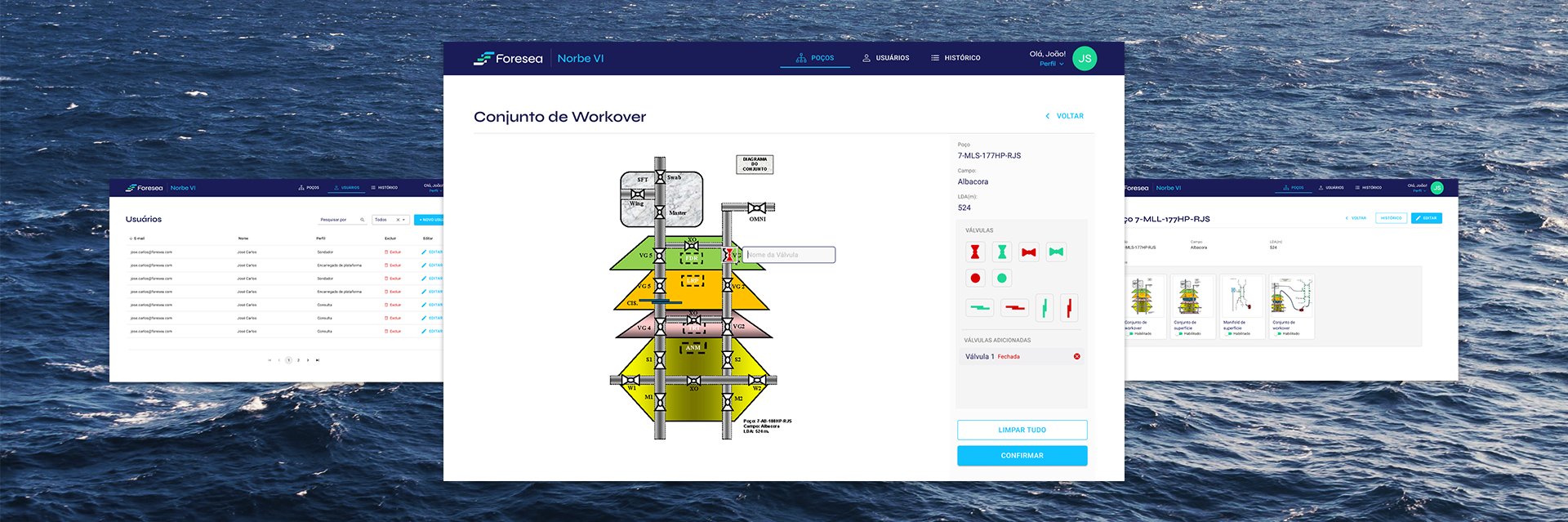Toggle Habilitado on the rightmost Conjunto de workover card
1568x522 pixels.
[1279, 333]
